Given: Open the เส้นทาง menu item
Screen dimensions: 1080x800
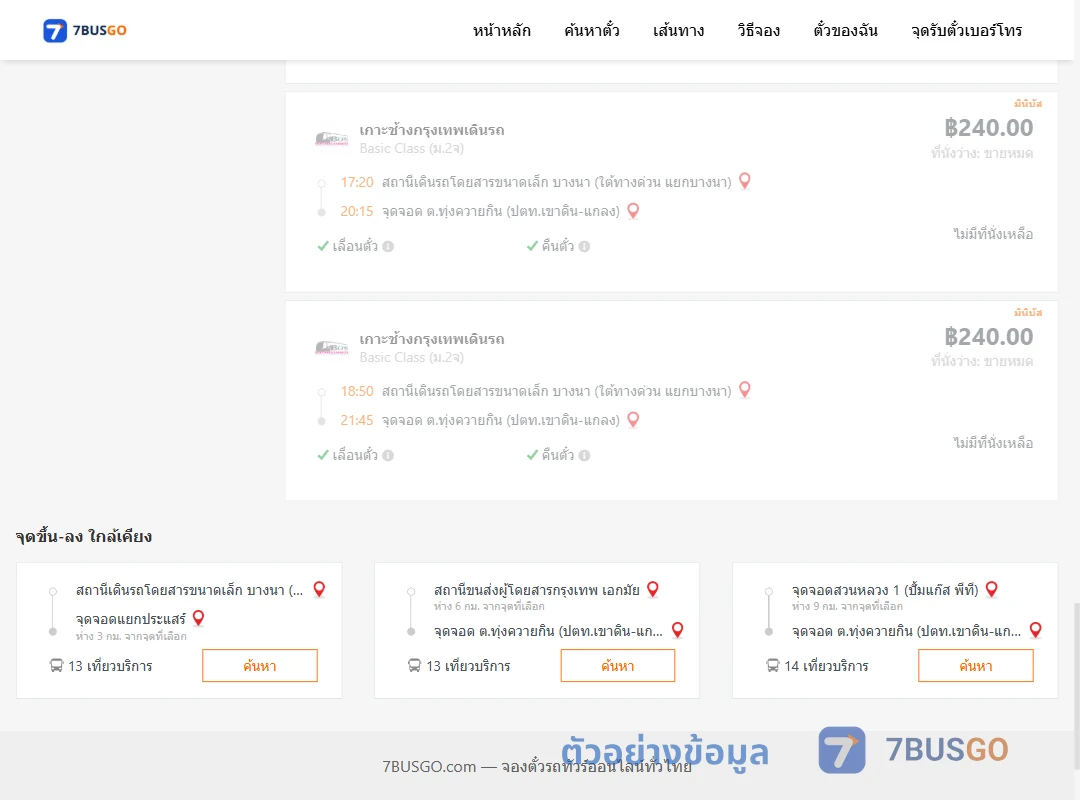Looking at the screenshot, I should 678,30.
